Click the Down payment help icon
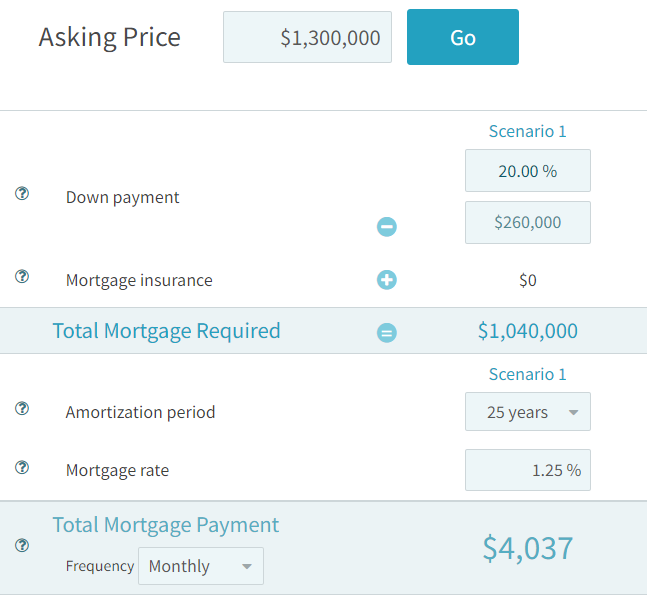The height and width of the screenshot is (595, 647). [22, 193]
